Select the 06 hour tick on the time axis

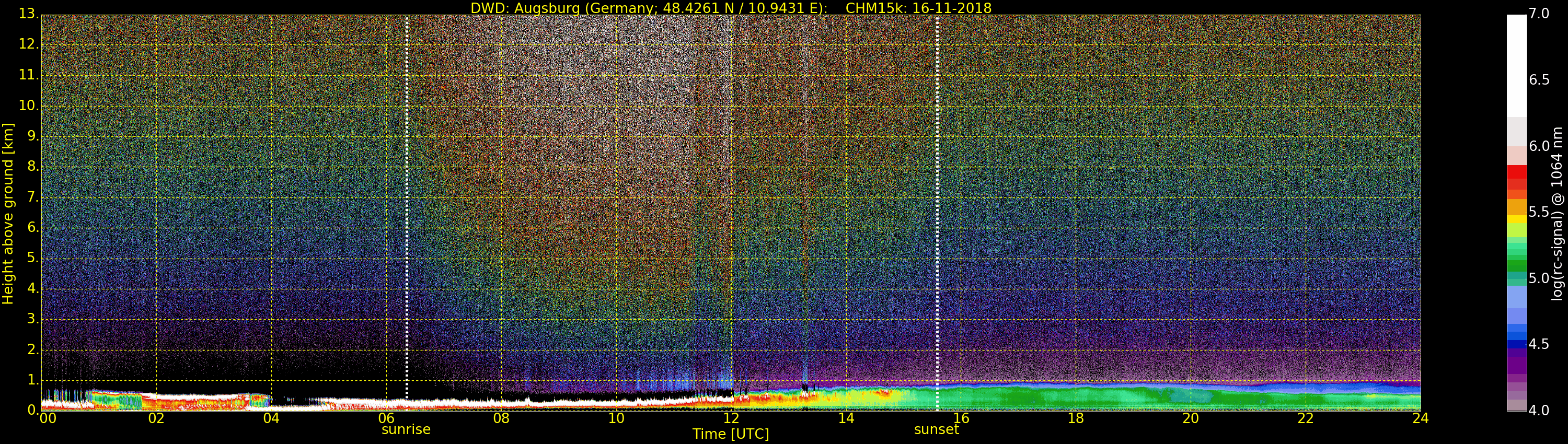tap(387, 418)
